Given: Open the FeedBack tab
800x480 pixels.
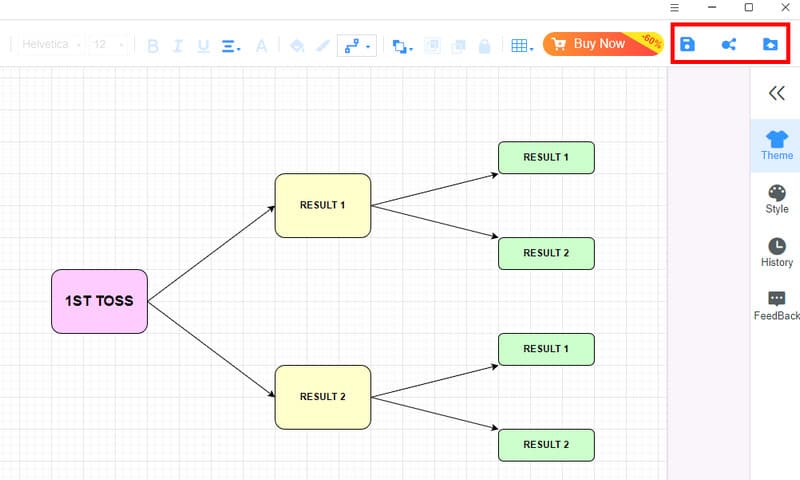Looking at the screenshot, I should click(x=777, y=306).
